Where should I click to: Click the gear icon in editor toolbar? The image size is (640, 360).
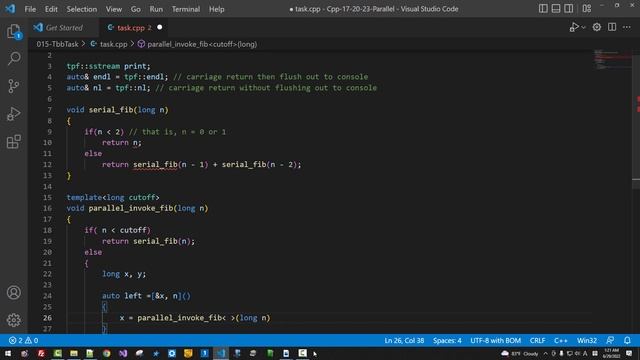coord(597,27)
